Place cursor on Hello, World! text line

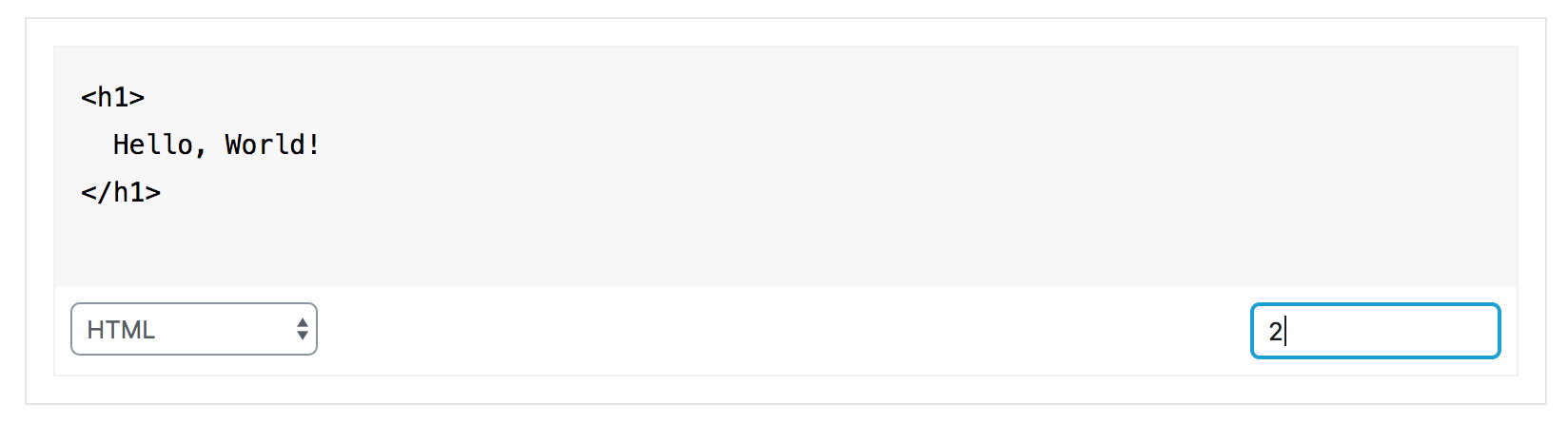coord(216,145)
